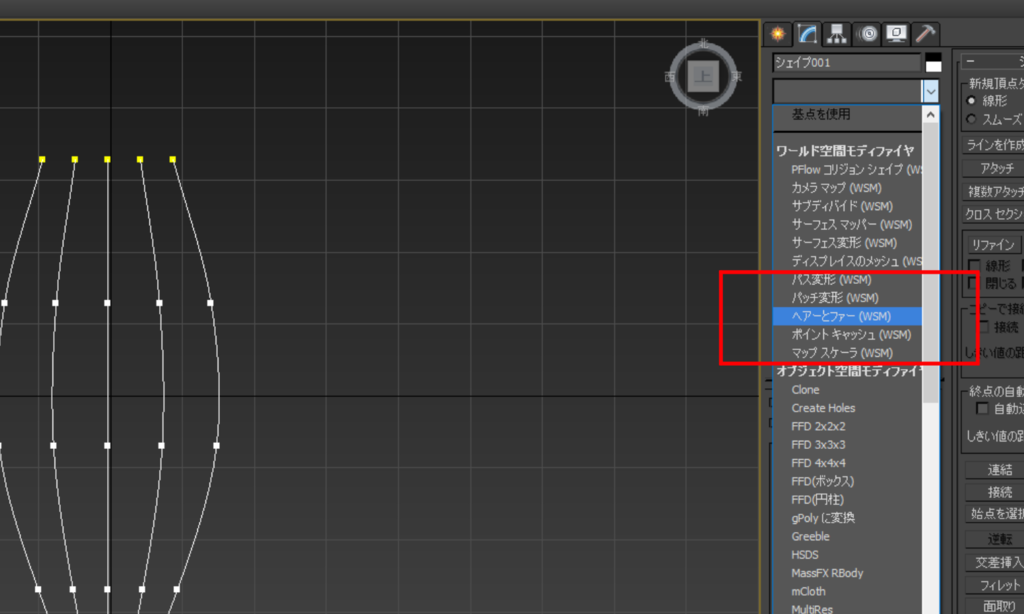The image size is (1024, 614).
Task: Click the シェイプ001 object name field
Action: click(846, 63)
